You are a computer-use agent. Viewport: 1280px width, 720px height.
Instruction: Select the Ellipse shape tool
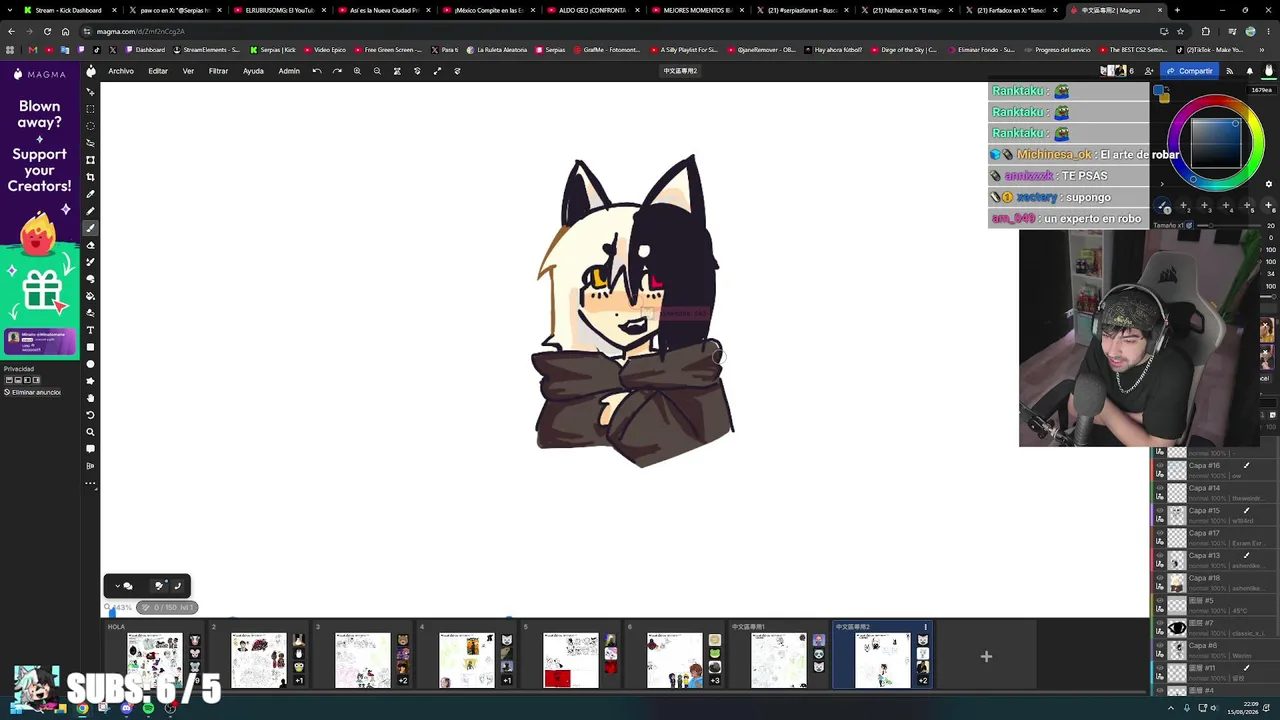click(x=90, y=364)
